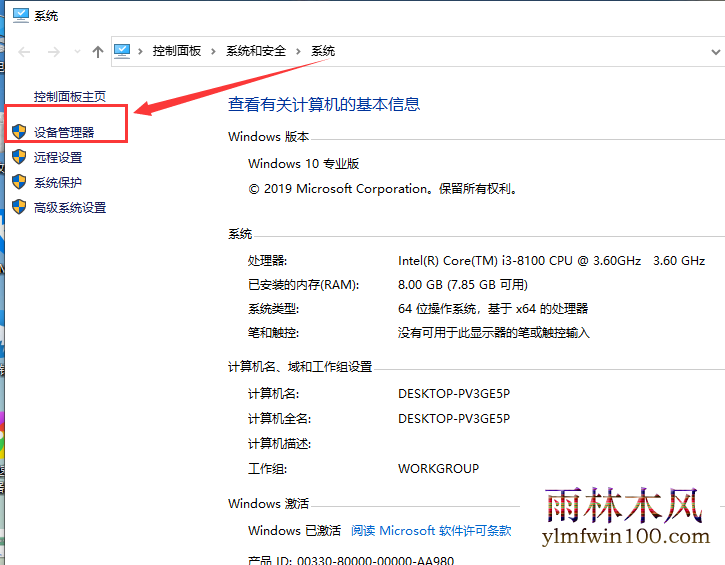Click text Windows 10 专业版
The height and width of the screenshot is (565, 725).
[303, 164]
